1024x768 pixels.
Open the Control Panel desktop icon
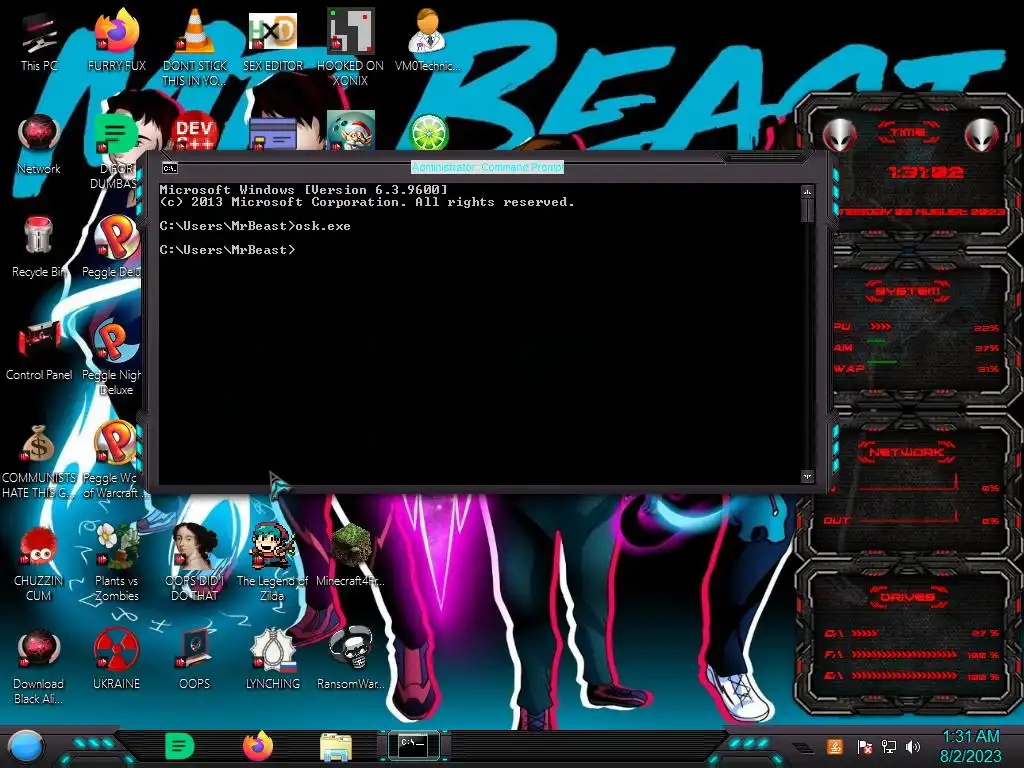coord(39,350)
